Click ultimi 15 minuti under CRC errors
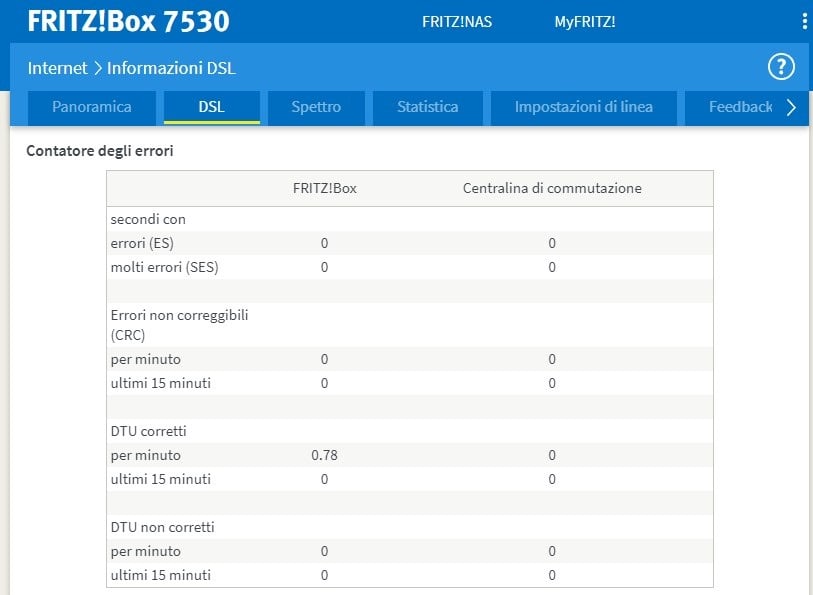This screenshot has height=595, width=813. click(161, 383)
